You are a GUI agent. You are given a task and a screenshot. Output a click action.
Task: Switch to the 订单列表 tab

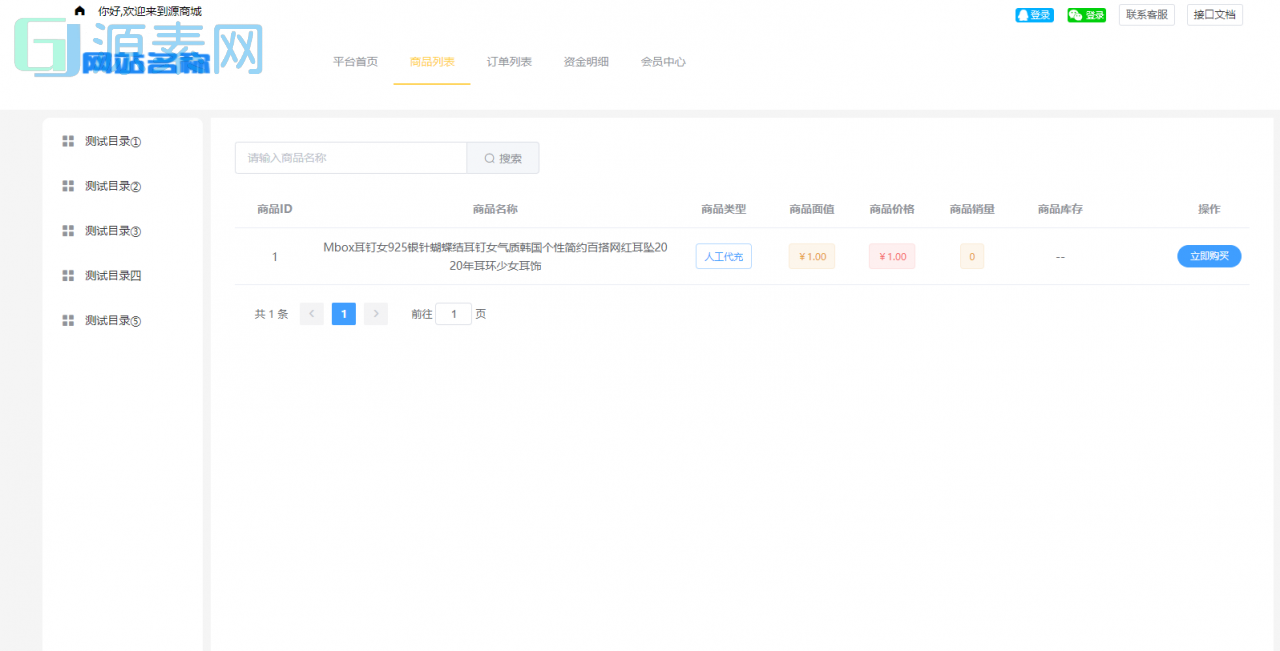pos(508,61)
